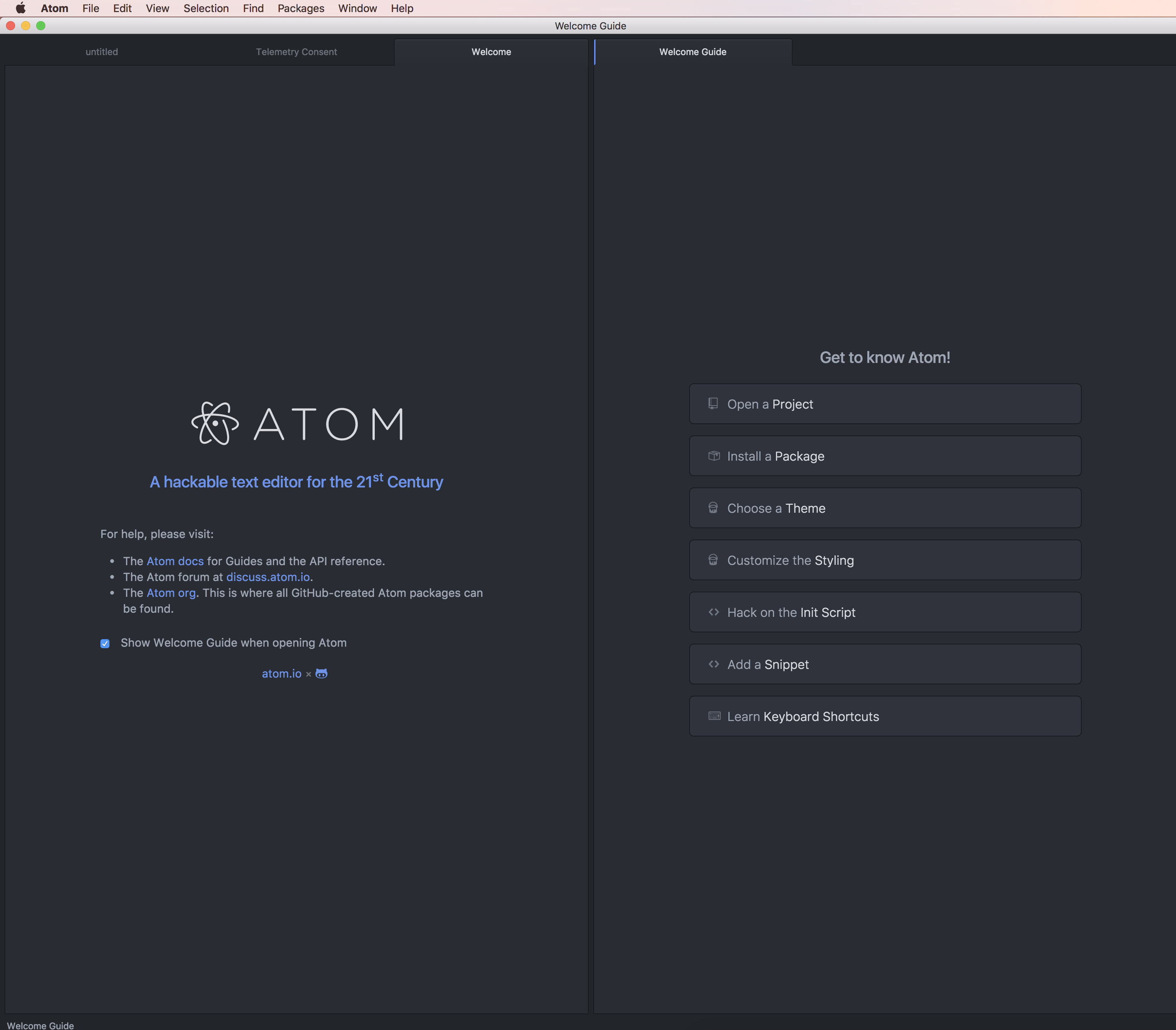Click the Get to know Atom! heading
The width and height of the screenshot is (1176, 1030).
pos(885,358)
